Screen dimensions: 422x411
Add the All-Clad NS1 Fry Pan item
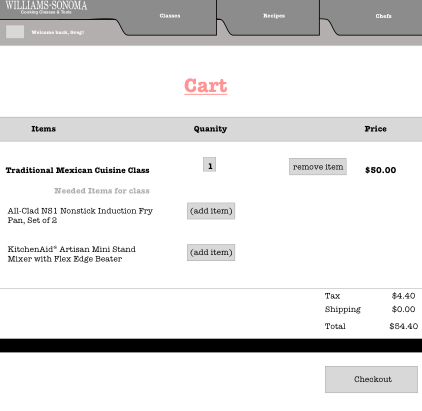(211, 211)
